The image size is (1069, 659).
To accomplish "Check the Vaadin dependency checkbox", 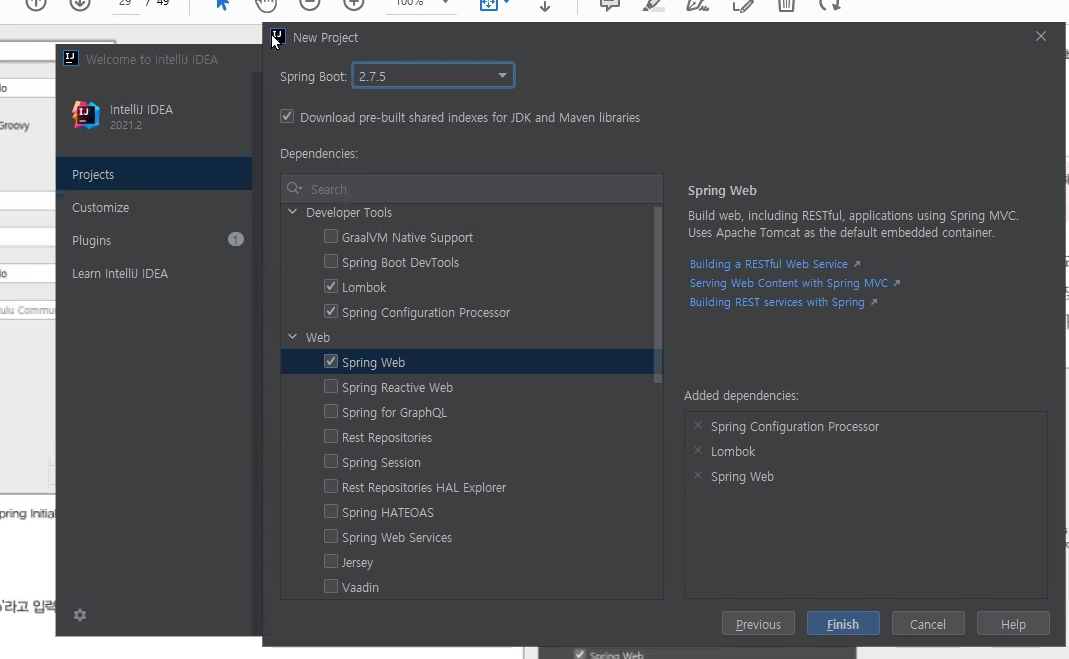I will (331, 586).
